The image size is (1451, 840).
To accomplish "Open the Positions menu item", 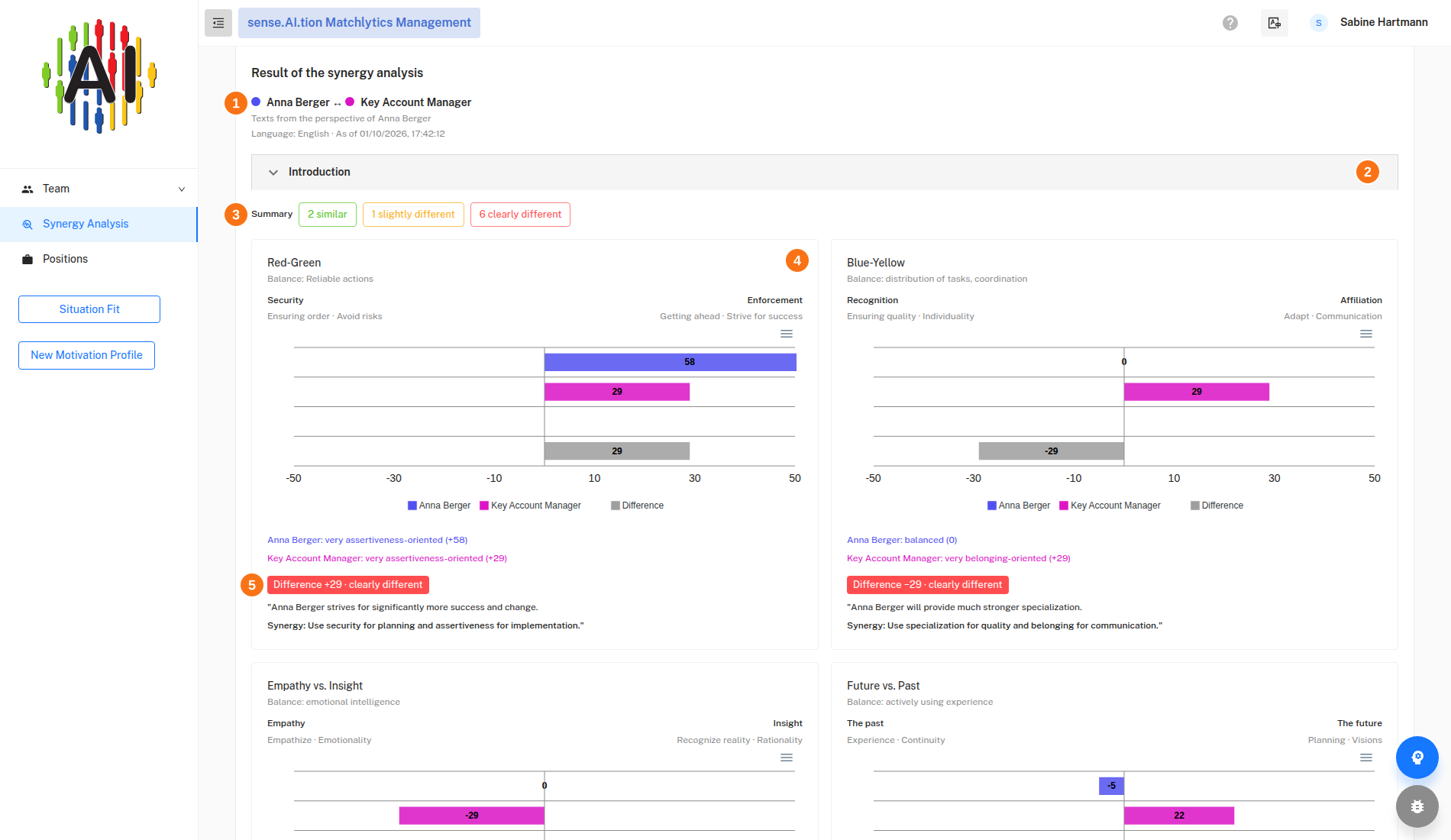I will pyautogui.click(x=99, y=260).
